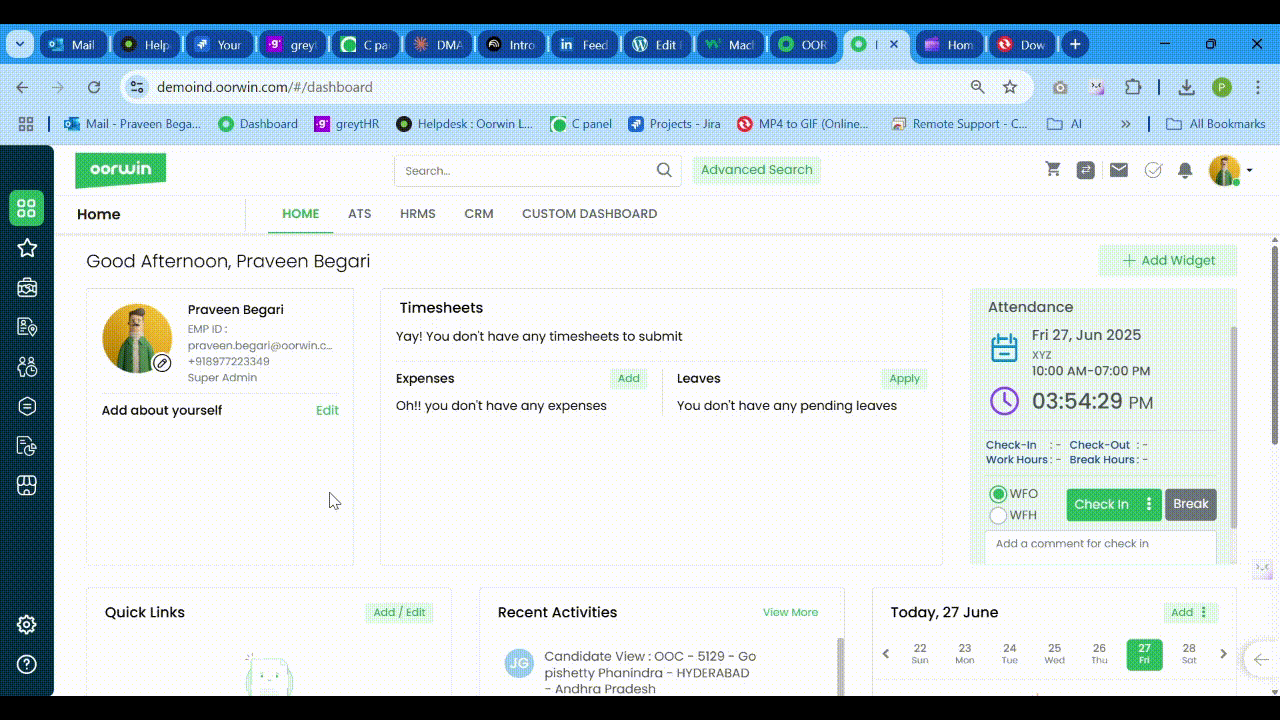
Task: Click the attendance calendar icon
Action: pyautogui.click(x=1004, y=347)
